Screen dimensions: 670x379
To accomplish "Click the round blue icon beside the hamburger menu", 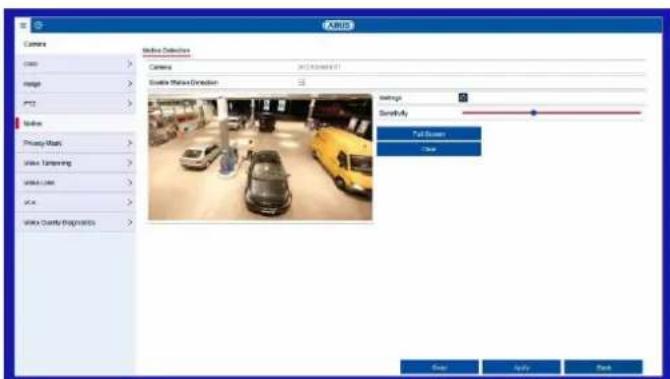I will 38,26.
